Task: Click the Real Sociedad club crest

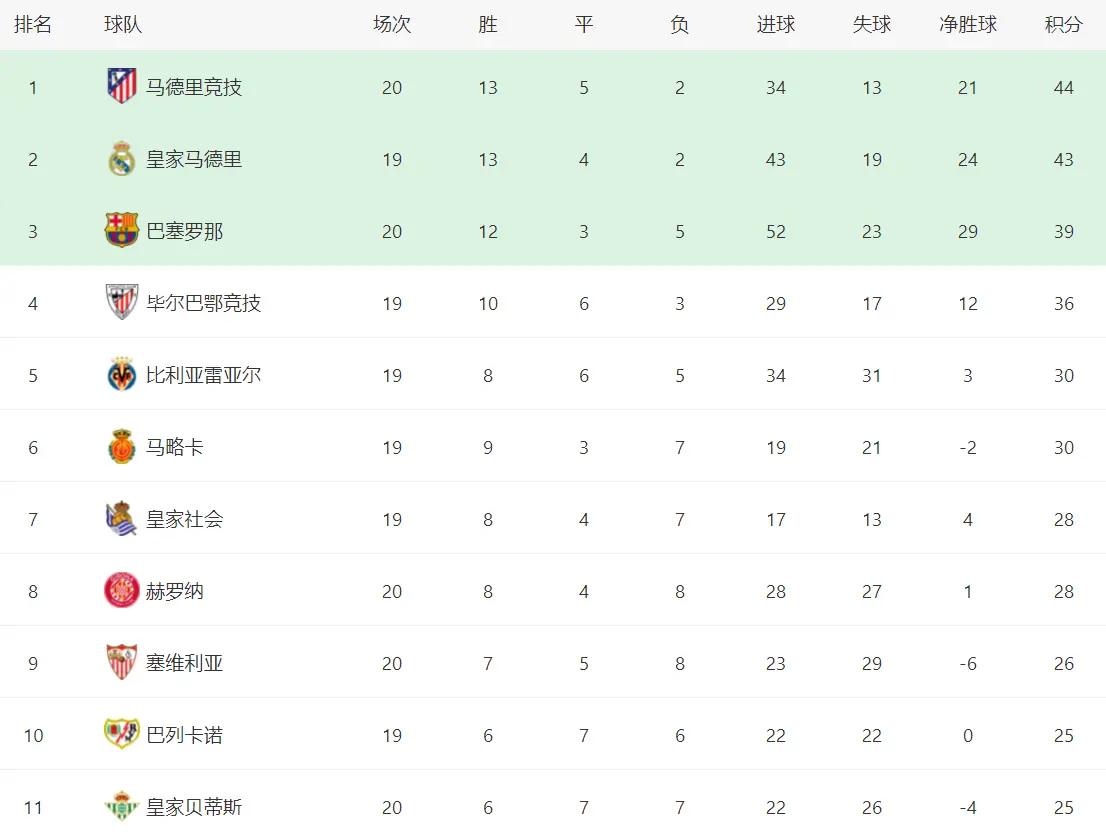Action: pyautogui.click(x=122, y=519)
